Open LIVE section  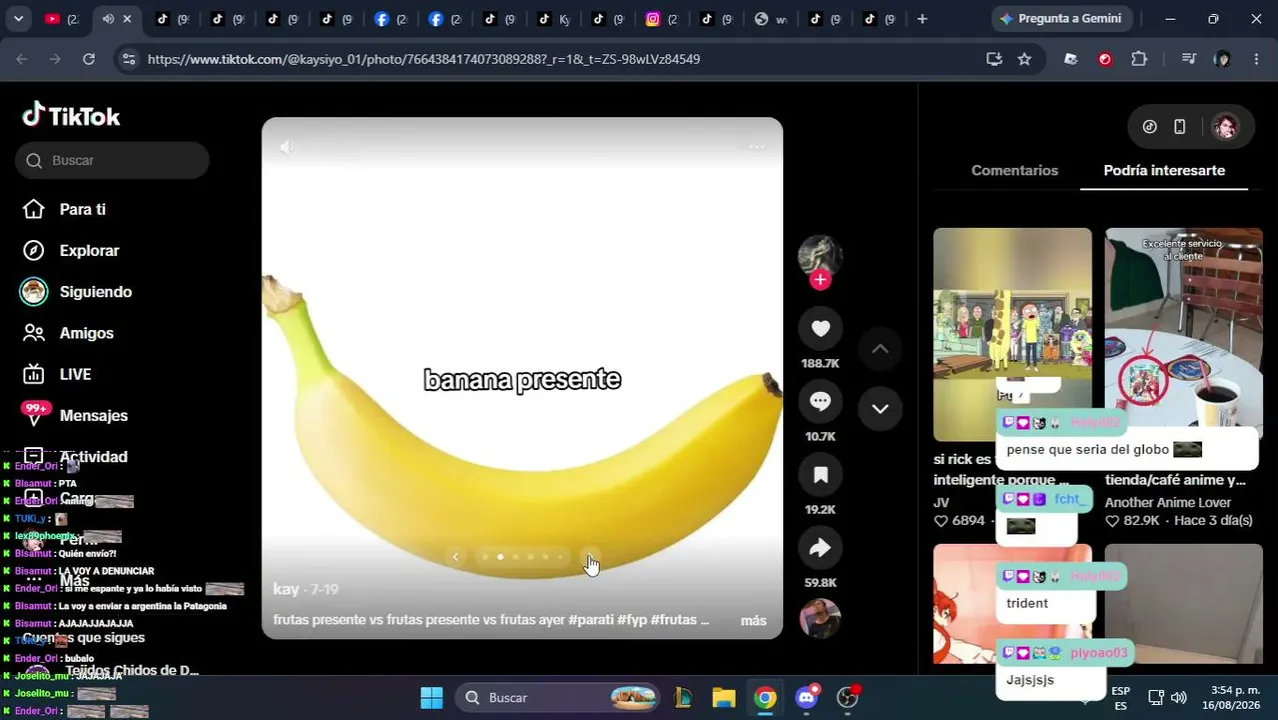75,374
